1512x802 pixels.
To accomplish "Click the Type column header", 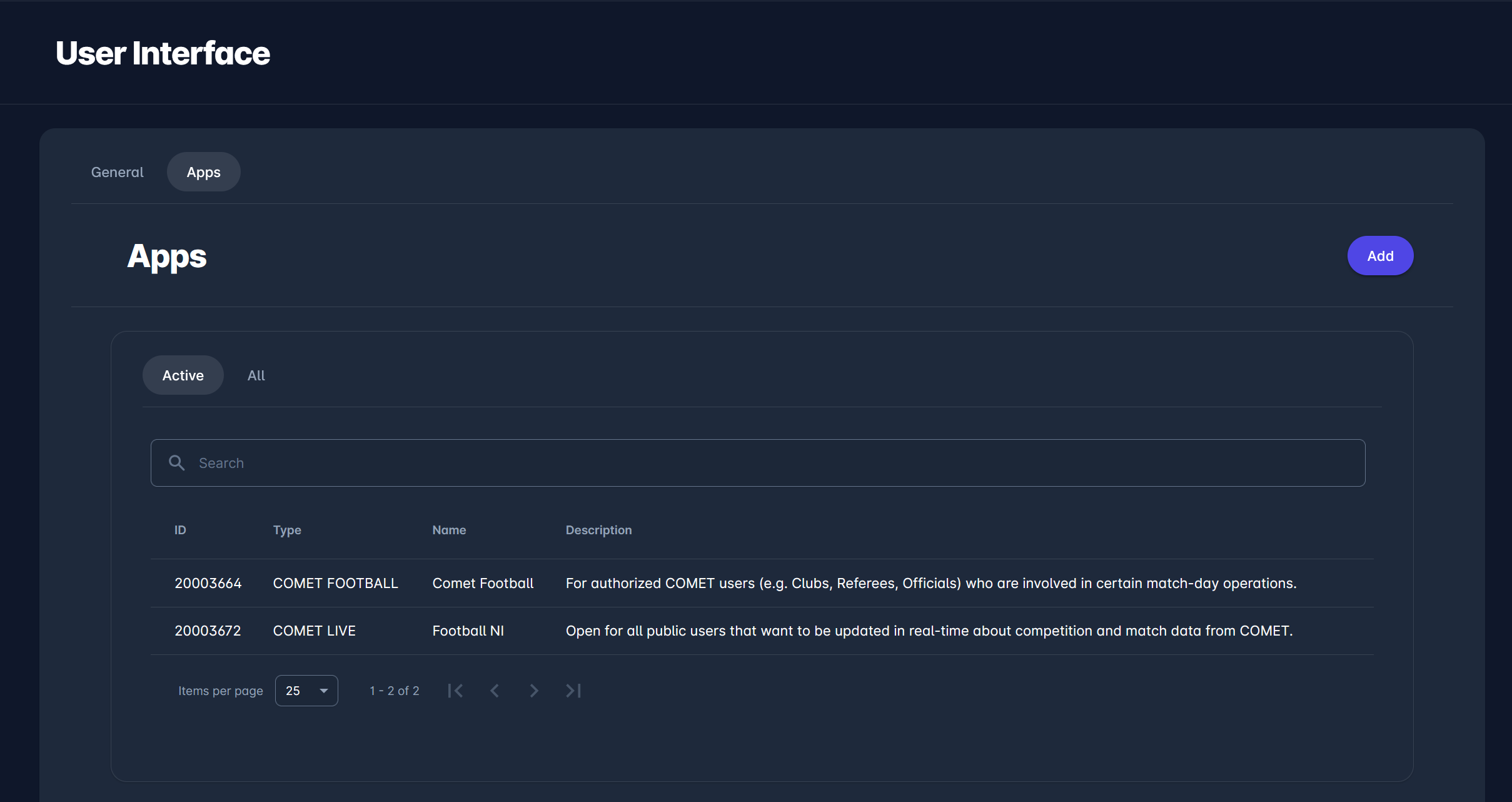I will point(287,530).
